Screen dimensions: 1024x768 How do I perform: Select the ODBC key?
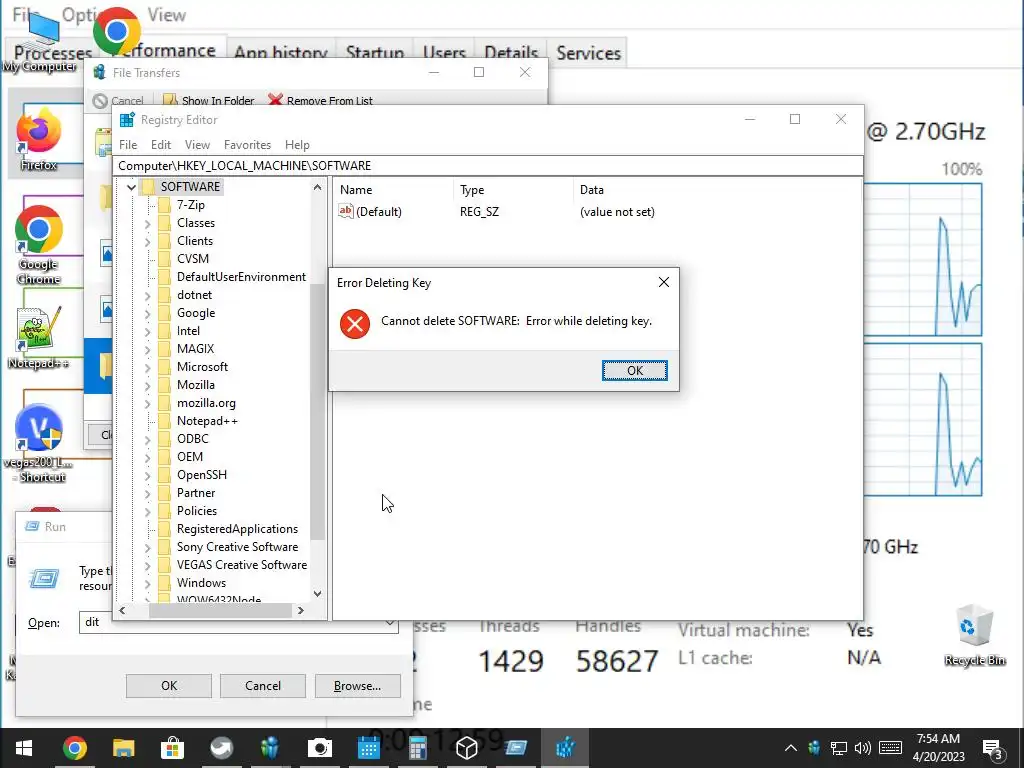pyautogui.click(x=193, y=439)
